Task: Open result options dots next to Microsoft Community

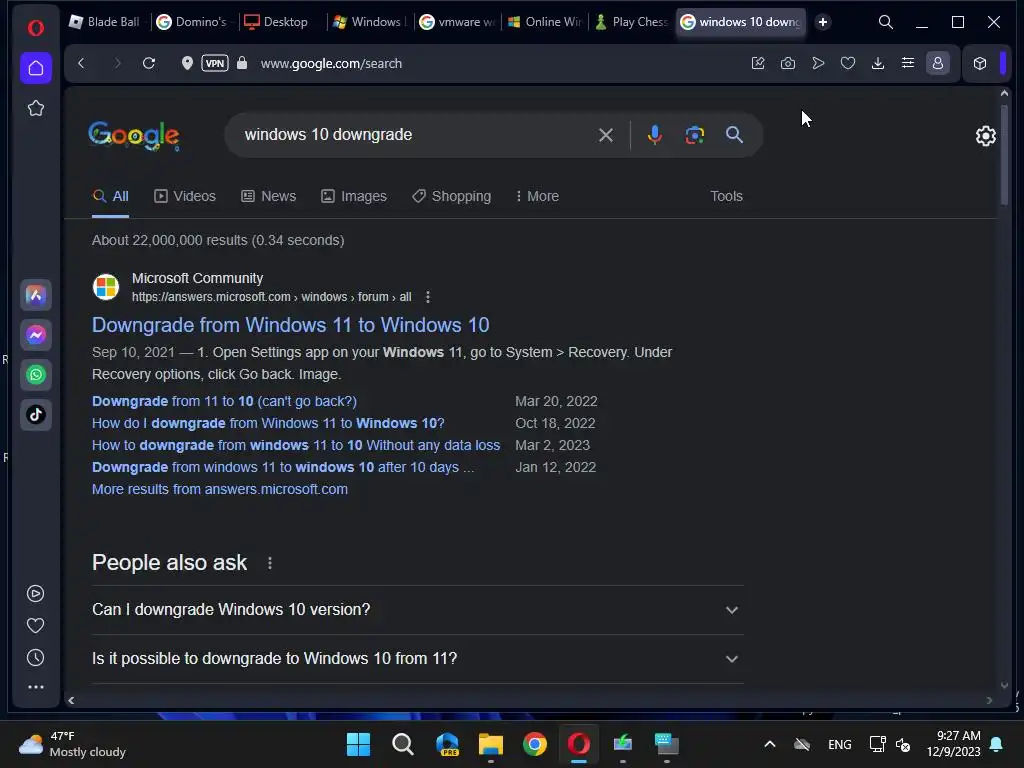Action: (x=428, y=297)
